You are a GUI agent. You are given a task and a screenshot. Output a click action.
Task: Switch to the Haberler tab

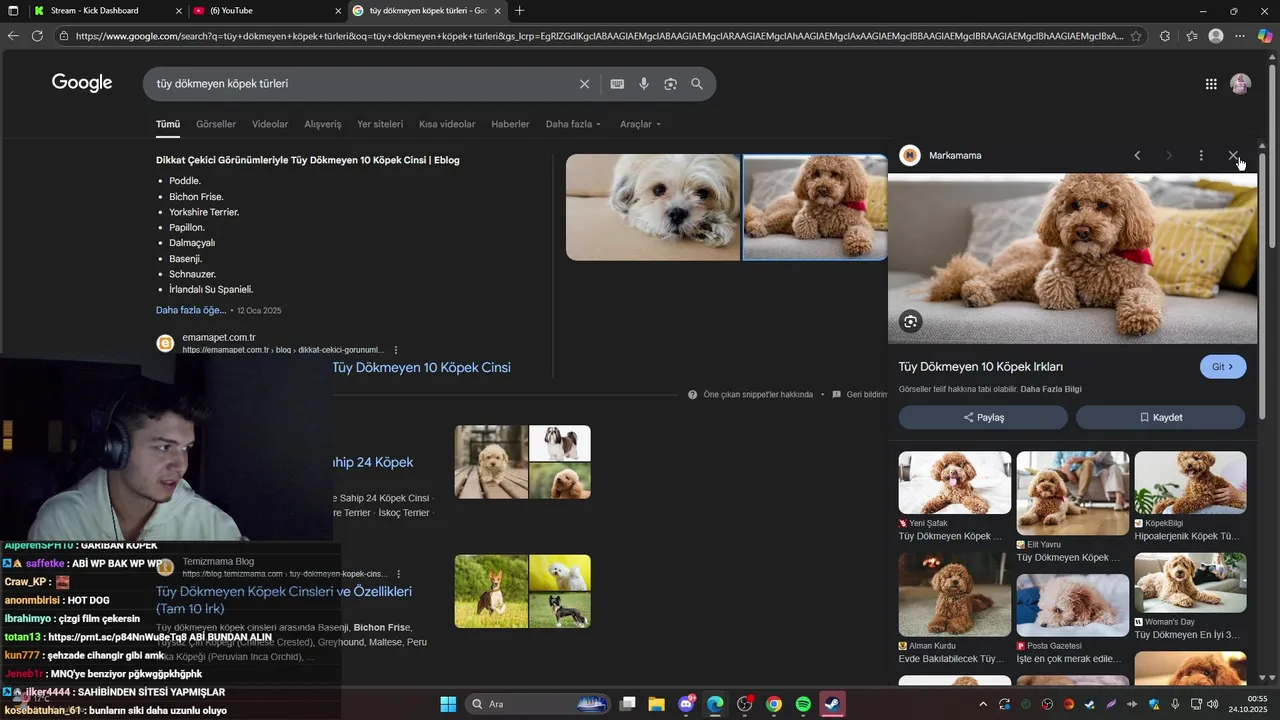(x=510, y=124)
